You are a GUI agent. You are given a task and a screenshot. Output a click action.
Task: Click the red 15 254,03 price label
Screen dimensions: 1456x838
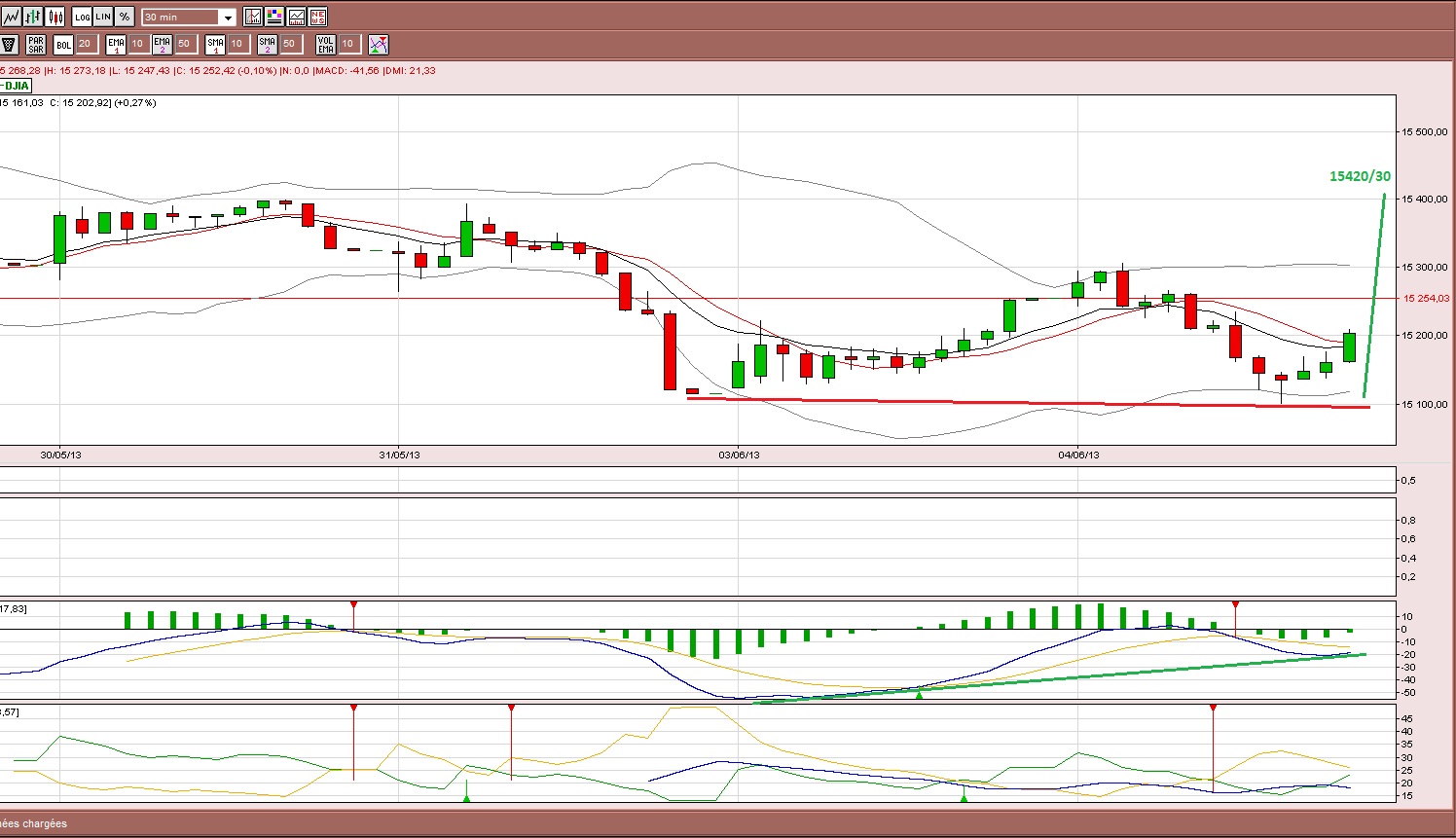(1426, 299)
